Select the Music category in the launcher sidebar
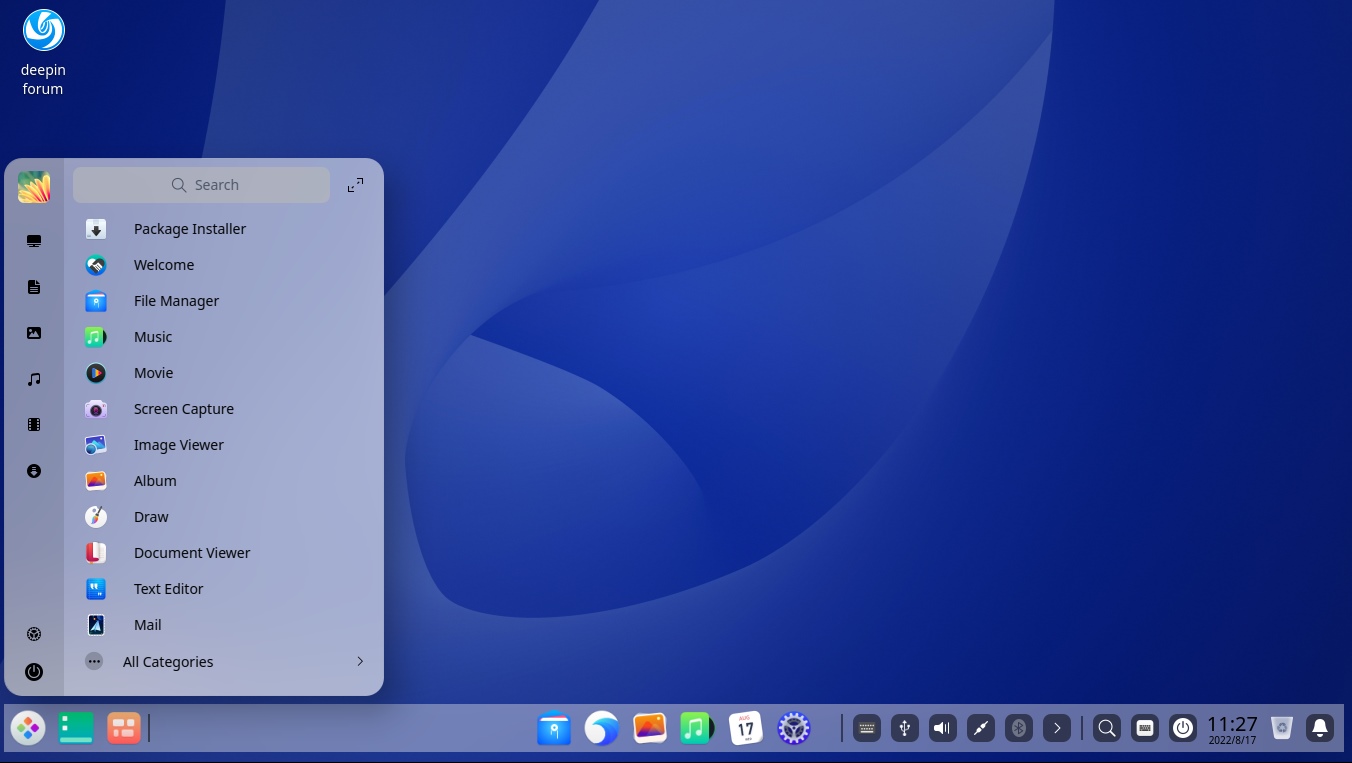This screenshot has height=763, width=1352. [x=34, y=379]
